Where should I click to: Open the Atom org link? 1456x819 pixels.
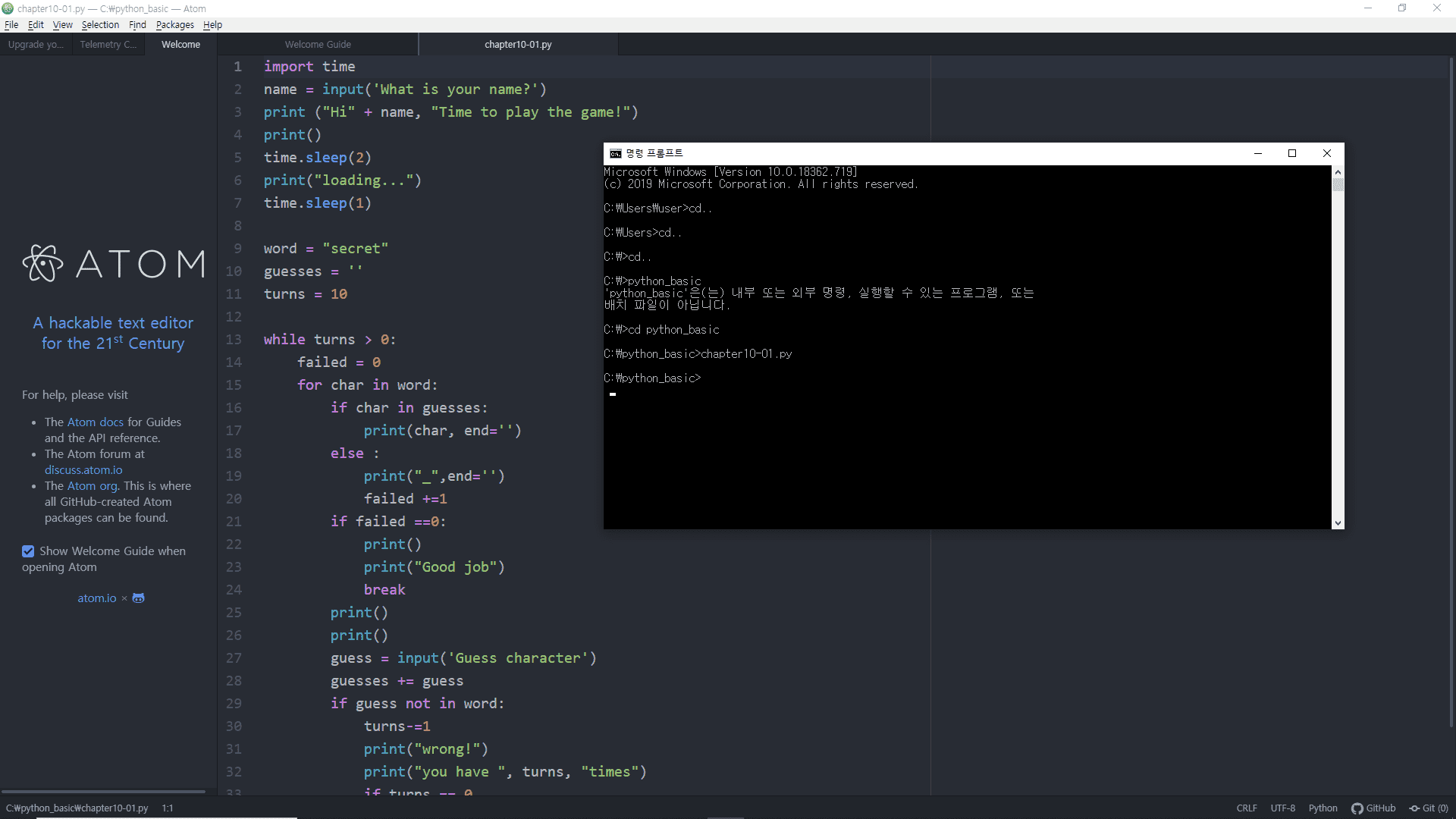(x=92, y=486)
